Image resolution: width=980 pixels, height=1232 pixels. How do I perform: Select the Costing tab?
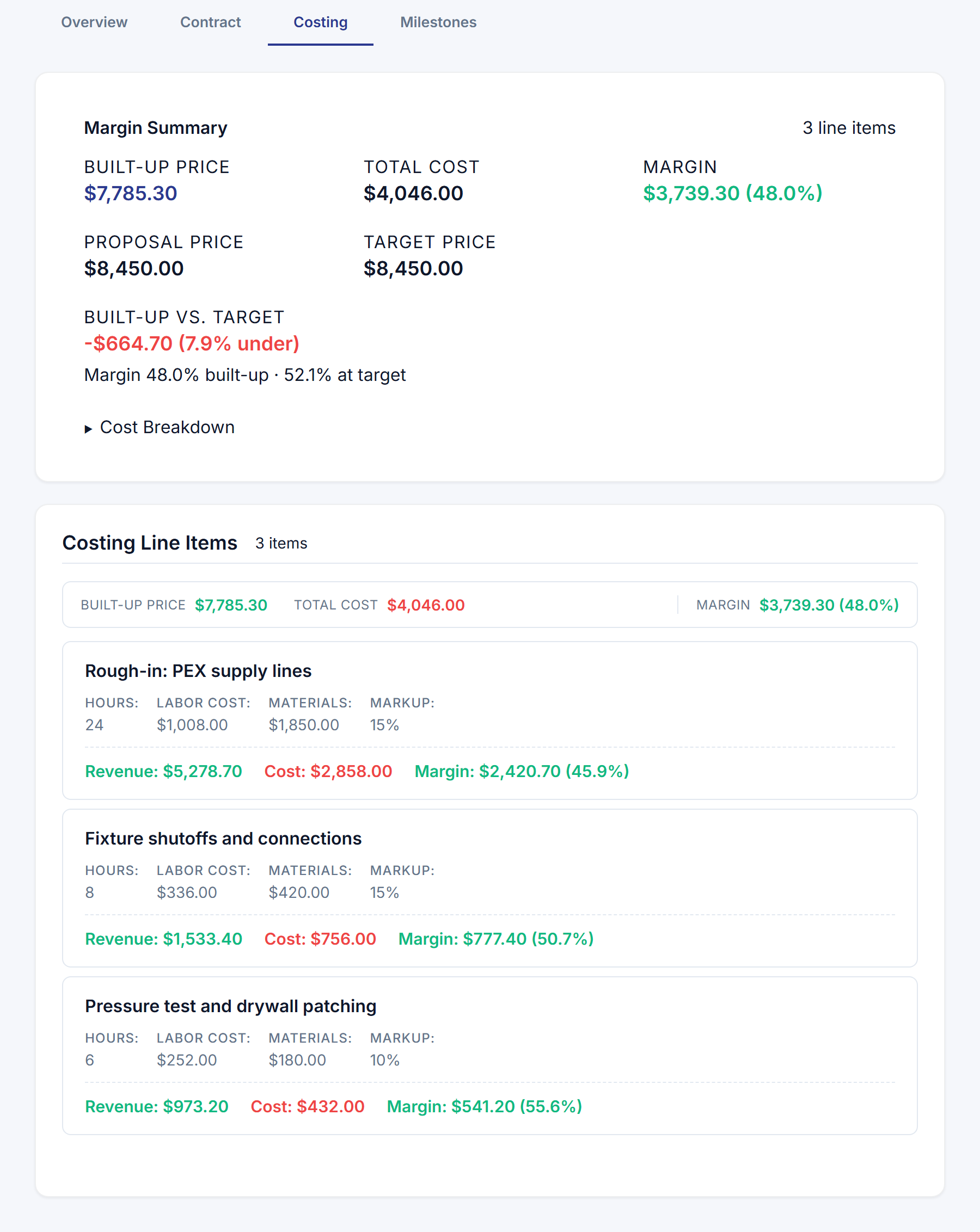pos(320,22)
